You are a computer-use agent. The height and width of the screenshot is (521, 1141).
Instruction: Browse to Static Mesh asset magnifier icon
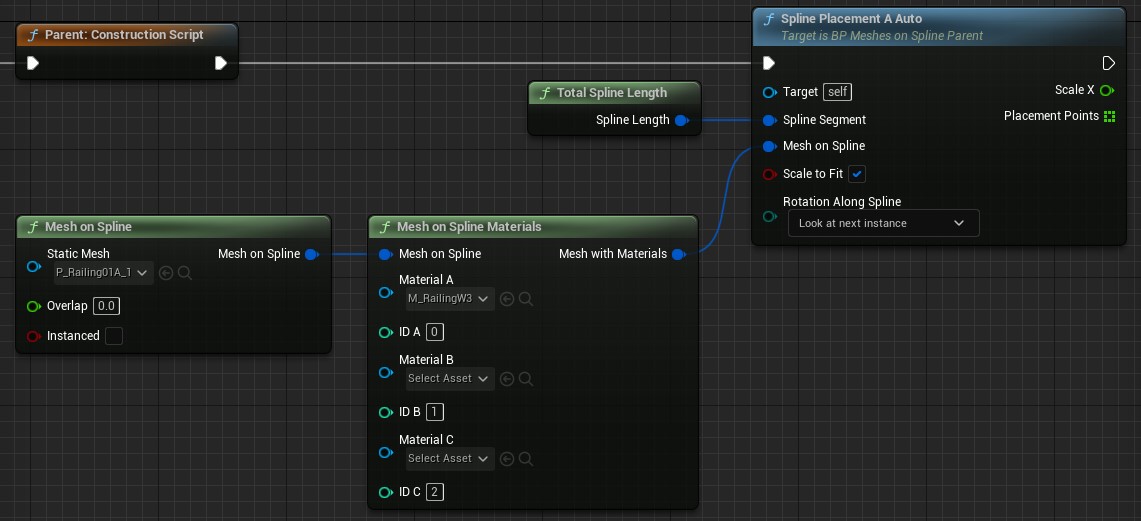coord(185,273)
